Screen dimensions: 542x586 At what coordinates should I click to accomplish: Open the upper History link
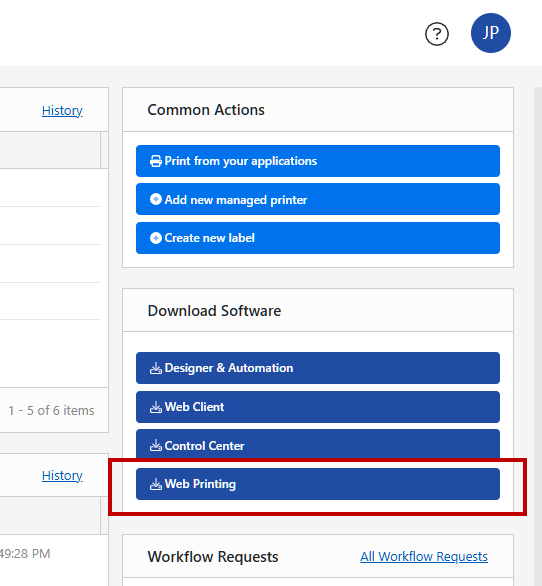62,111
